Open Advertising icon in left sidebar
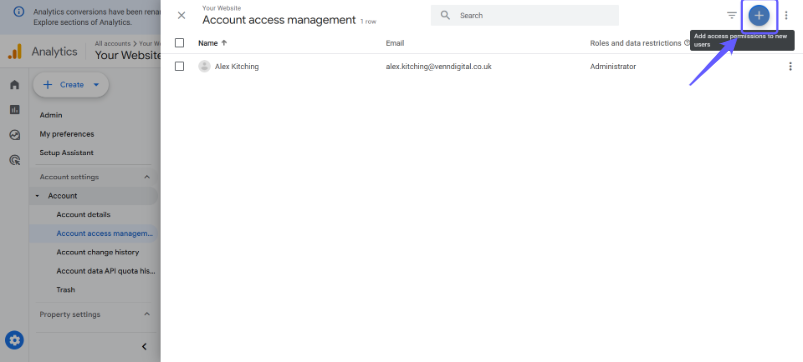The image size is (803, 362). [15, 160]
